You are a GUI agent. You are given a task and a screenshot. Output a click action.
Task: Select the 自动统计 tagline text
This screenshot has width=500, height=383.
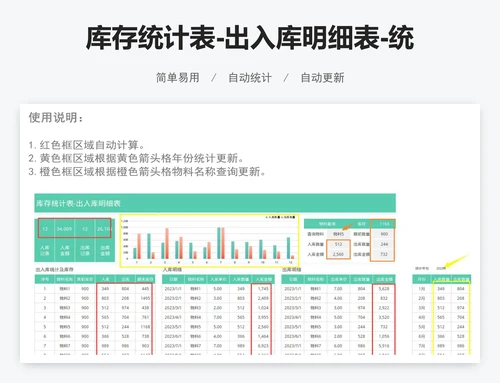tap(250, 78)
